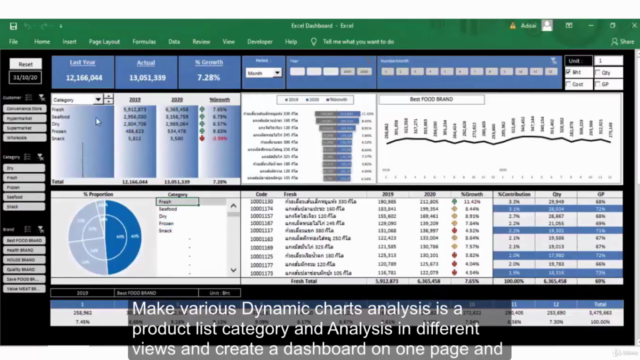Click the Reset button

25,64
